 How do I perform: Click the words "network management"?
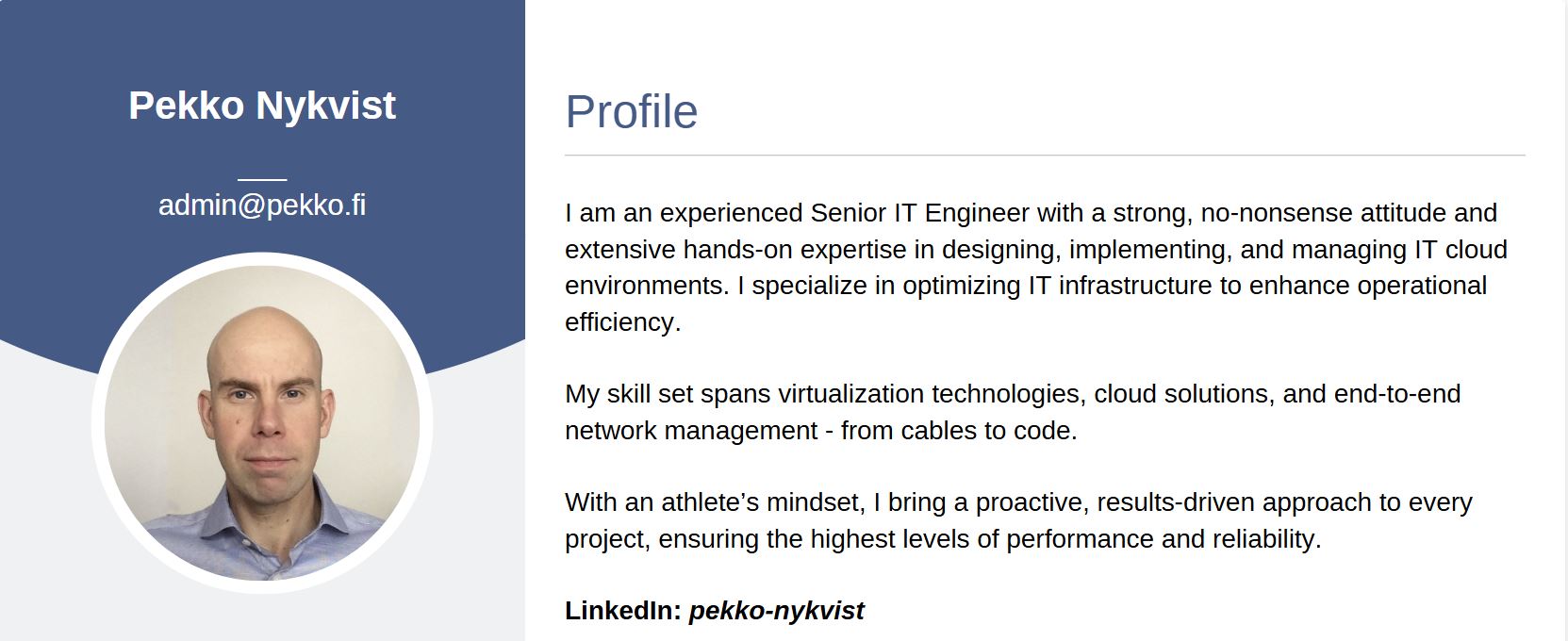pyautogui.click(x=690, y=431)
